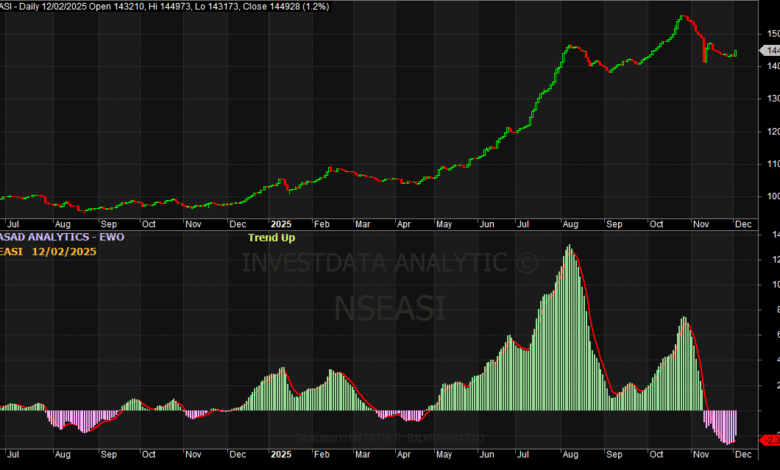
Task: Click the 2025 year label on upper axis
Action: tap(278, 226)
